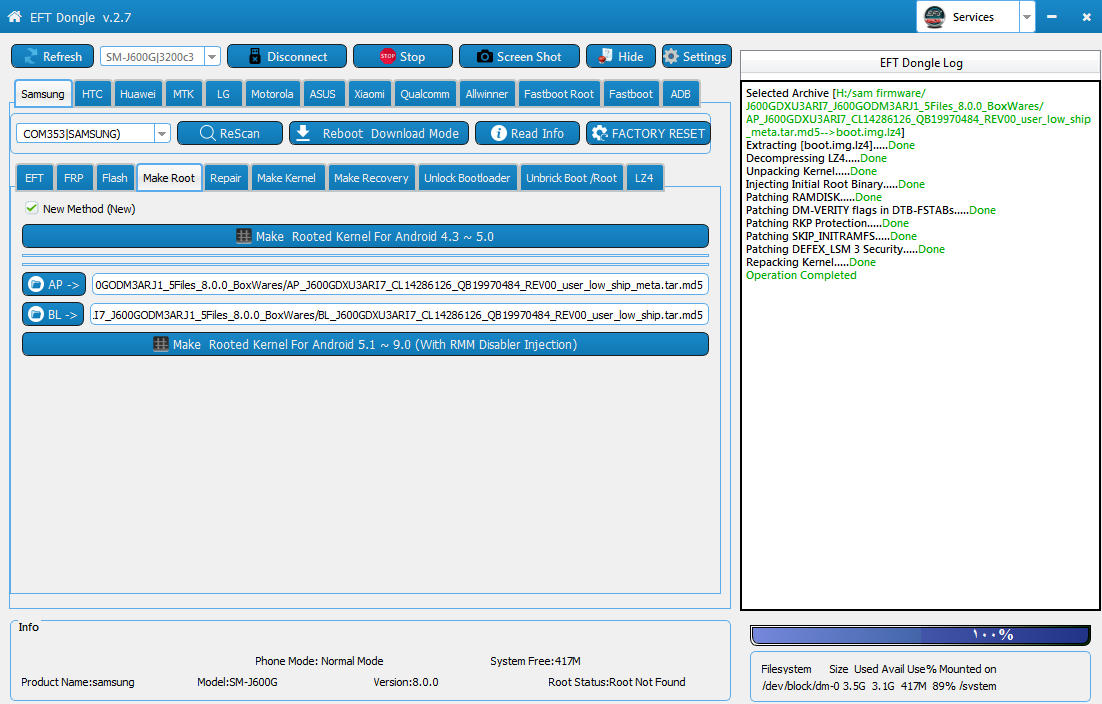This screenshot has height=704, width=1102.
Task: Click the Services logo icon
Action: [934, 16]
